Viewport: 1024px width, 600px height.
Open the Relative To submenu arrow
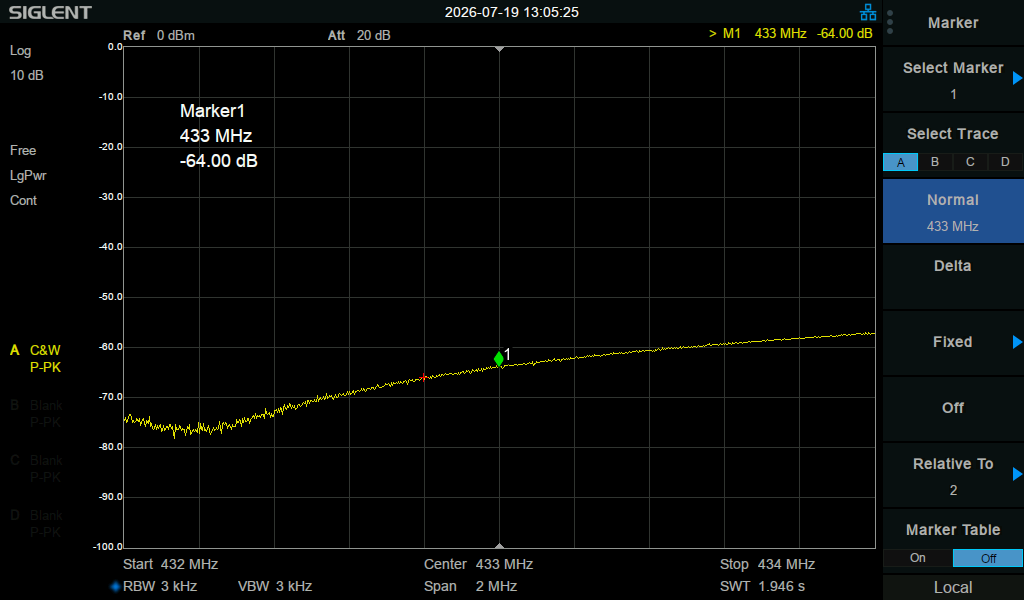coord(1017,474)
